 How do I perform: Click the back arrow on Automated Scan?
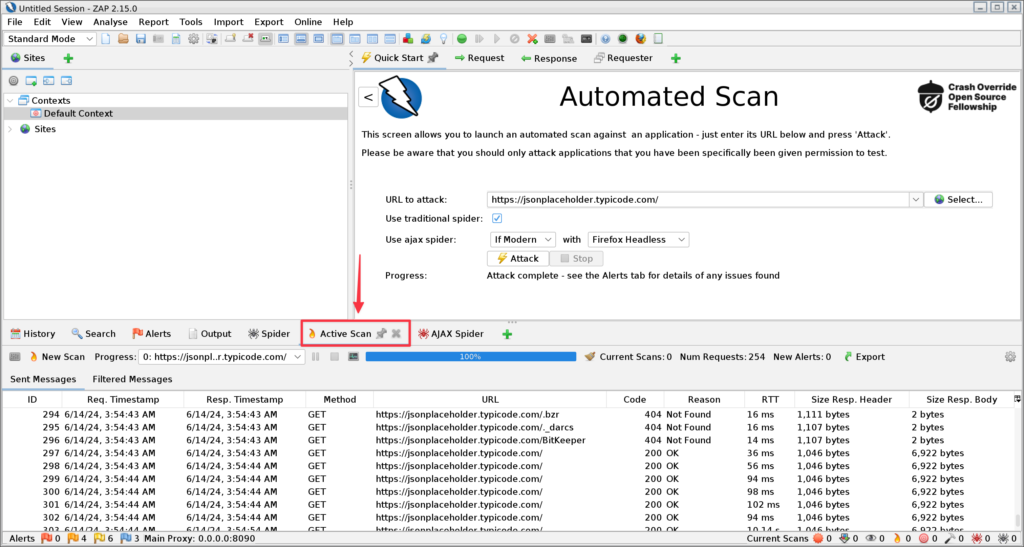[368, 97]
